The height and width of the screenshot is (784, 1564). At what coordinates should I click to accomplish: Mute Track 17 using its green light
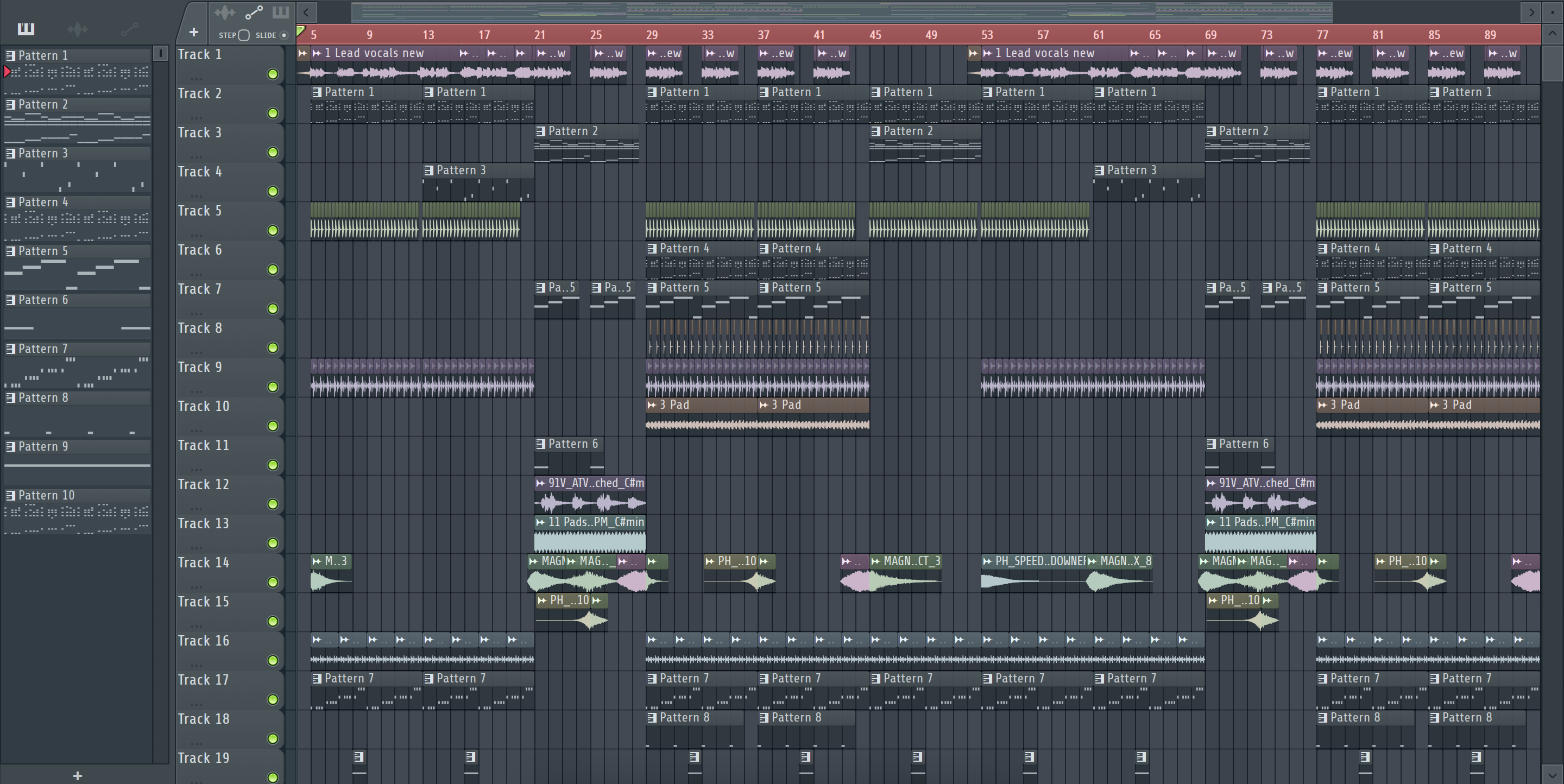tap(273, 700)
